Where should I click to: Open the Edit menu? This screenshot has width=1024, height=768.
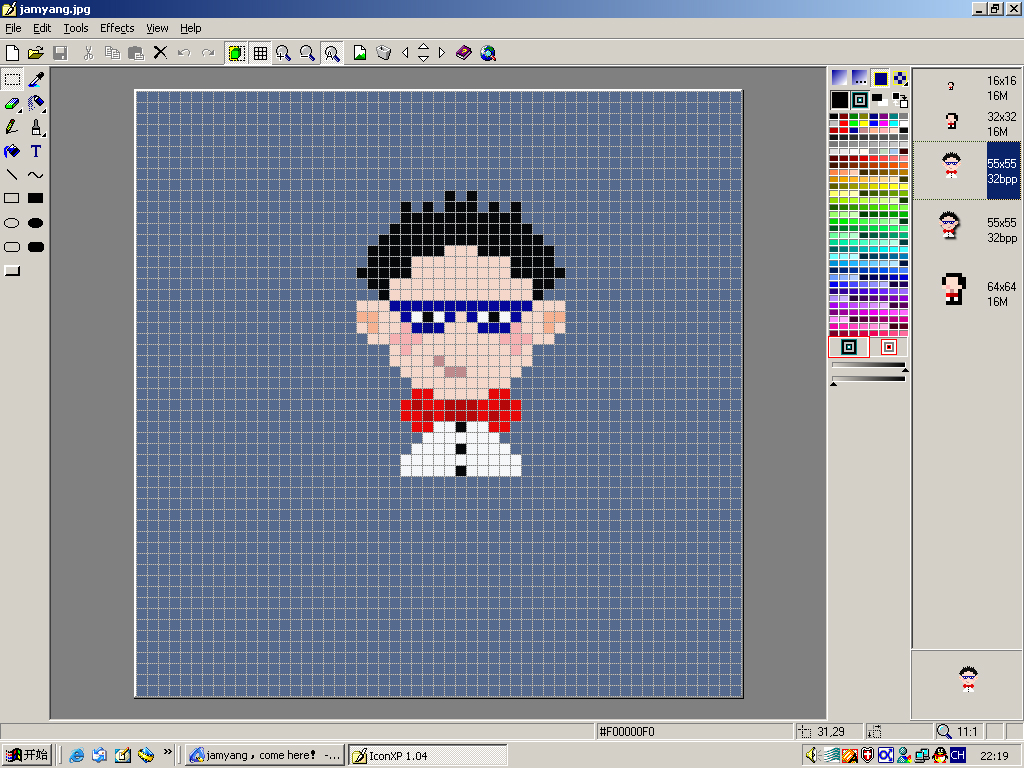42,28
